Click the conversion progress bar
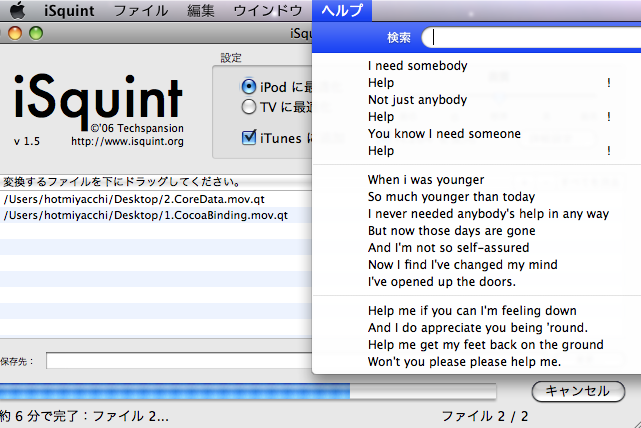This screenshot has height=428, width=641. click(248, 391)
